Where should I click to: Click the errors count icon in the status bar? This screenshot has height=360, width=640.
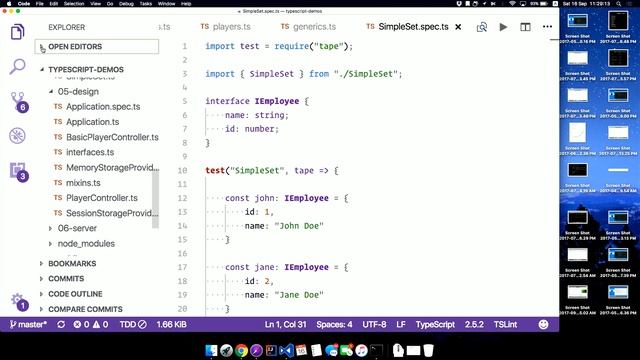(x=81, y=324)
